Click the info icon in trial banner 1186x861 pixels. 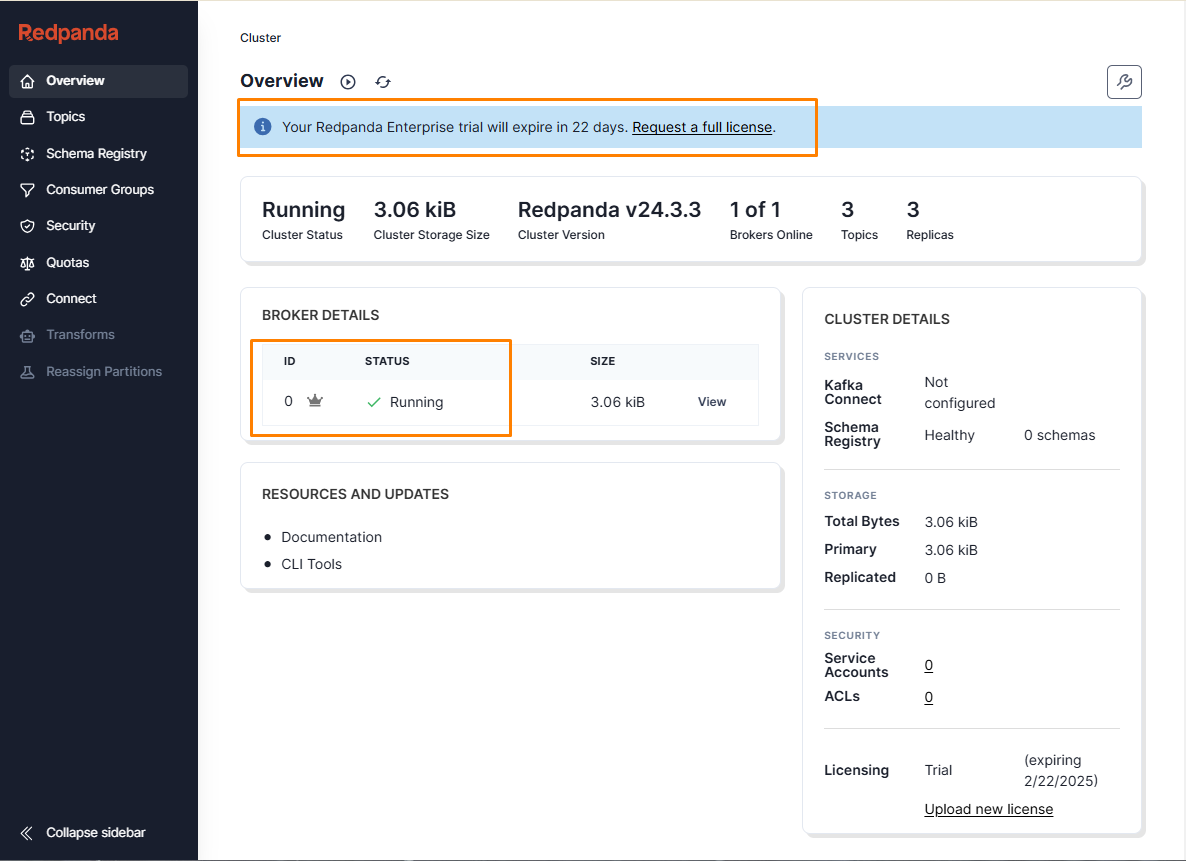(x=262, y=126)
